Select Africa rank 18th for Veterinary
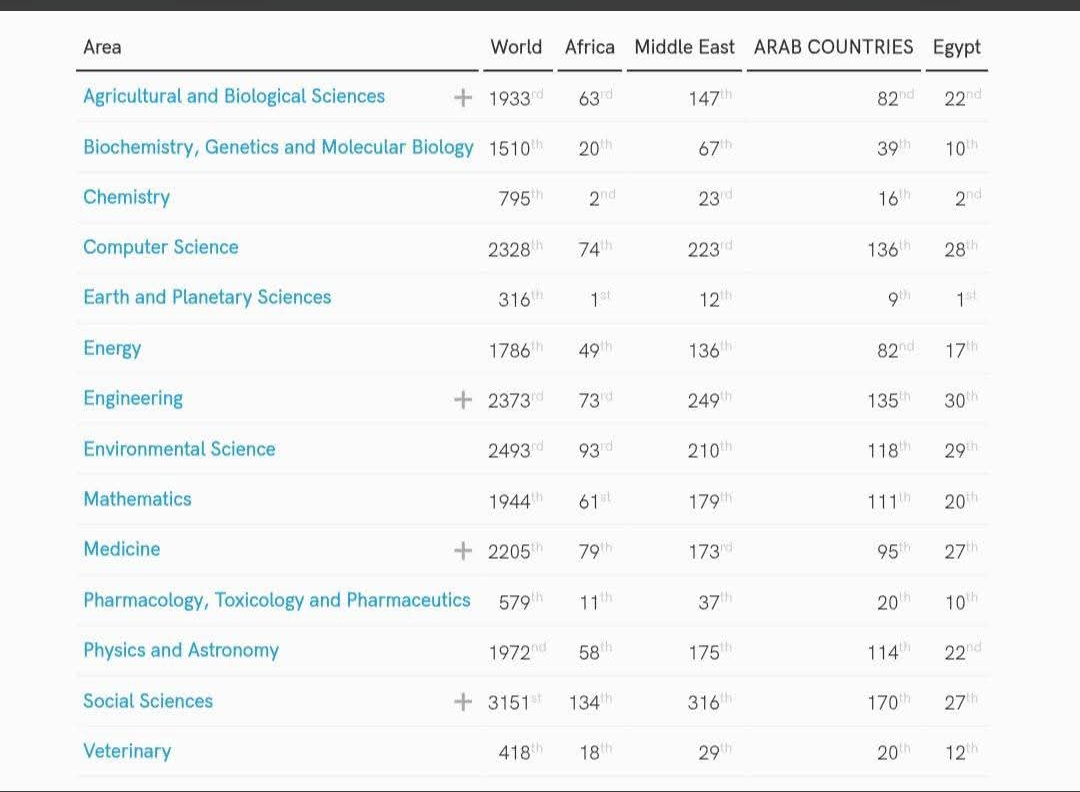The image size is (1080, 792). point(596,752)
